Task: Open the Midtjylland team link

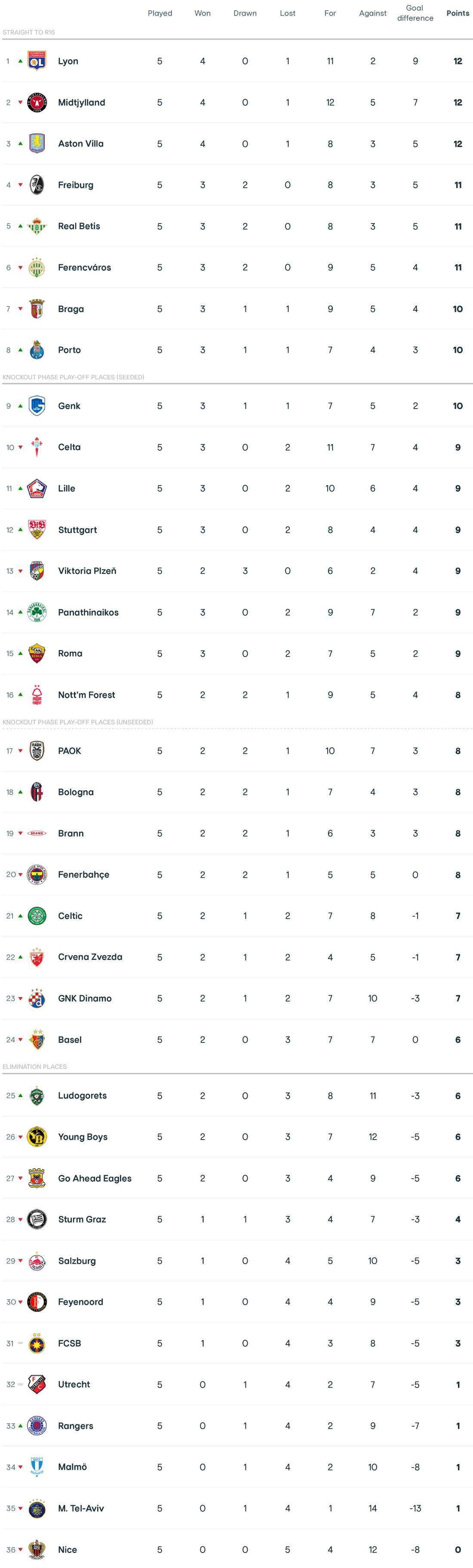Action: click(x=82, y=102)
